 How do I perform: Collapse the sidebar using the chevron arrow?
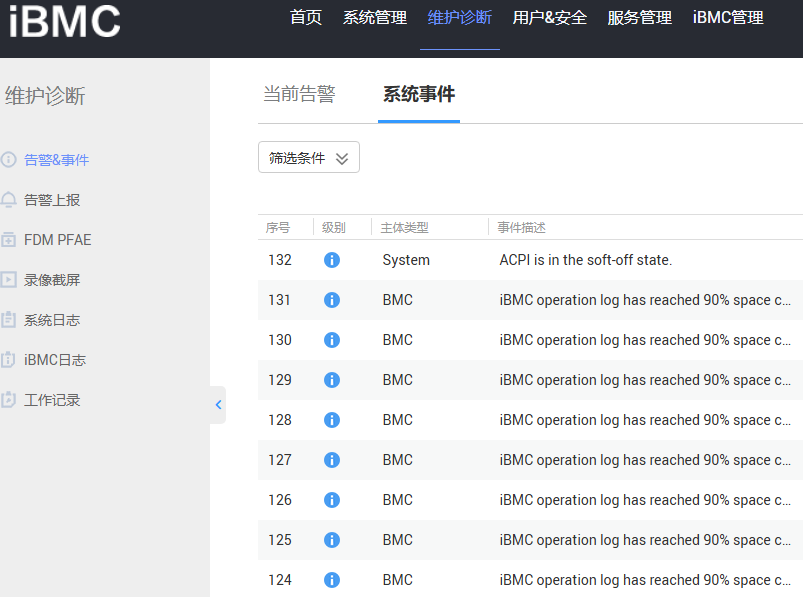pyautogui.click(x=218, y=405)
